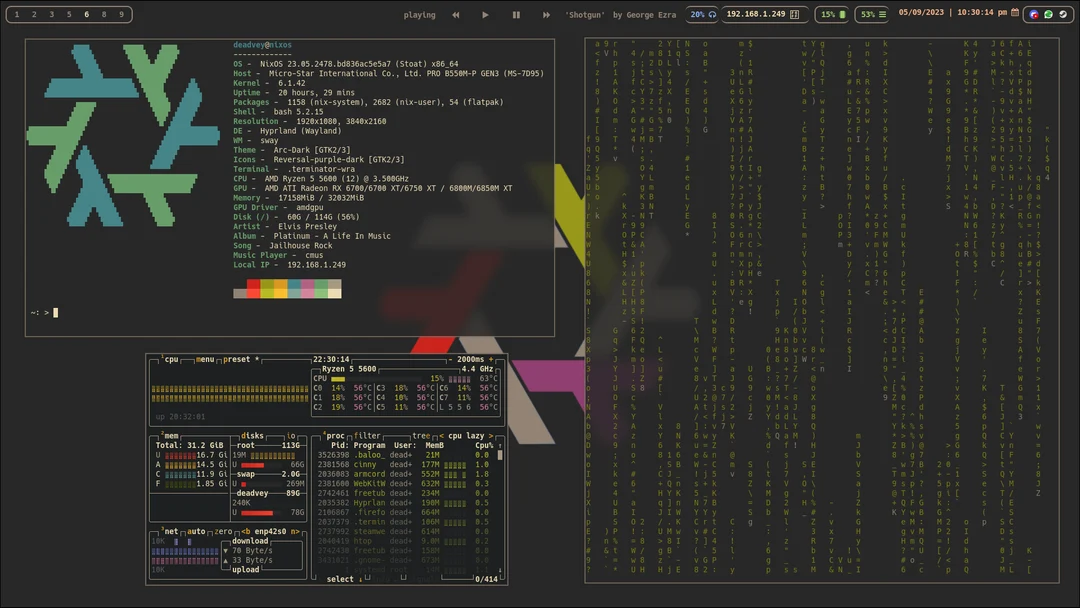Click the io label in the disks panel
1080x608 pixels.
pyautogui.click(x=291, y=436)
